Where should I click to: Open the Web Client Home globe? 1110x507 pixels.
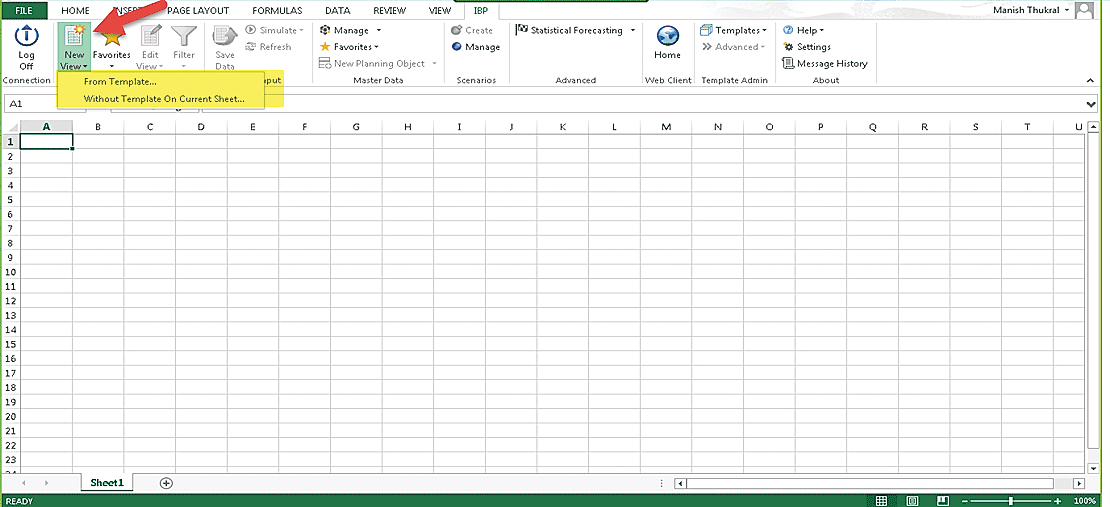[668, 35]
